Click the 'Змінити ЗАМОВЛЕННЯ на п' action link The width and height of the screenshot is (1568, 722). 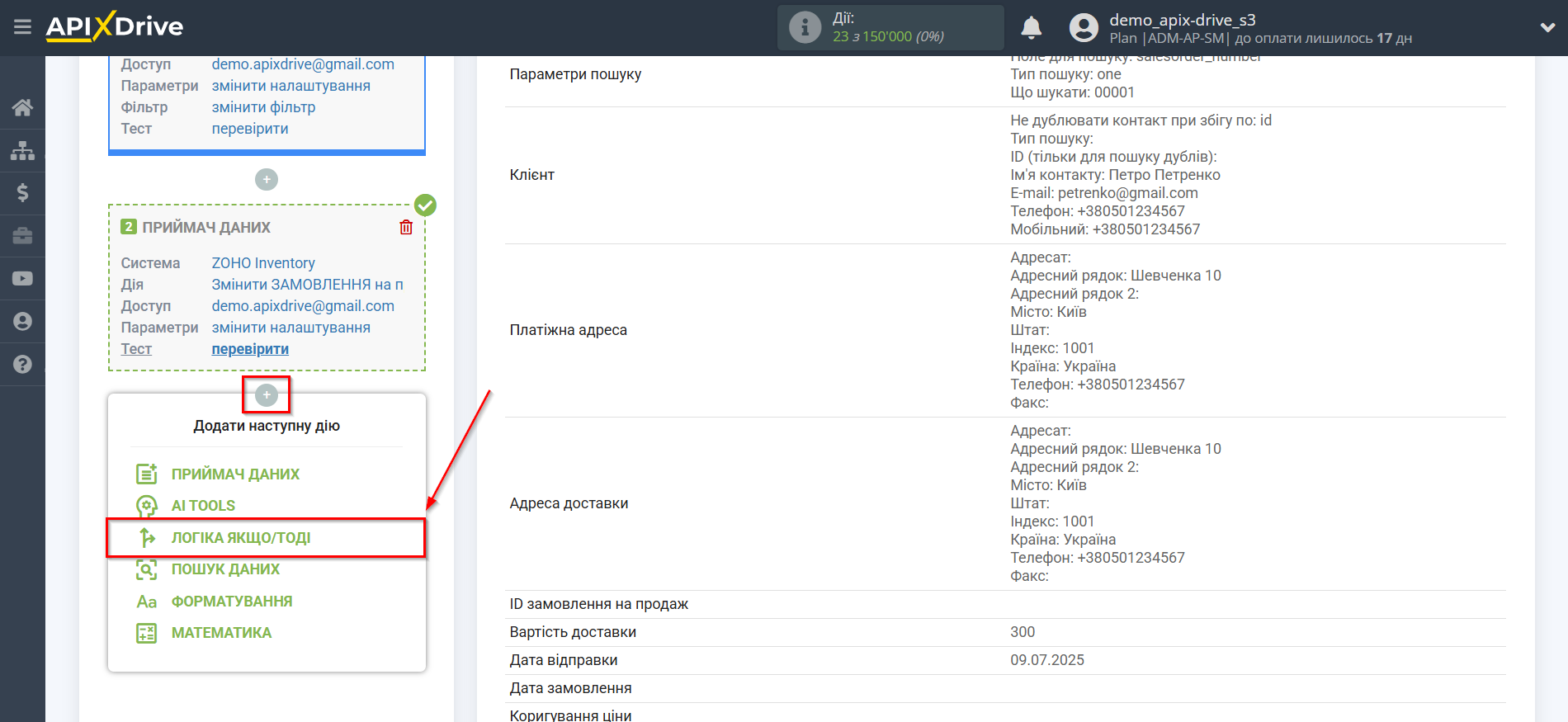pyautogui.click(x=307, y=285)
